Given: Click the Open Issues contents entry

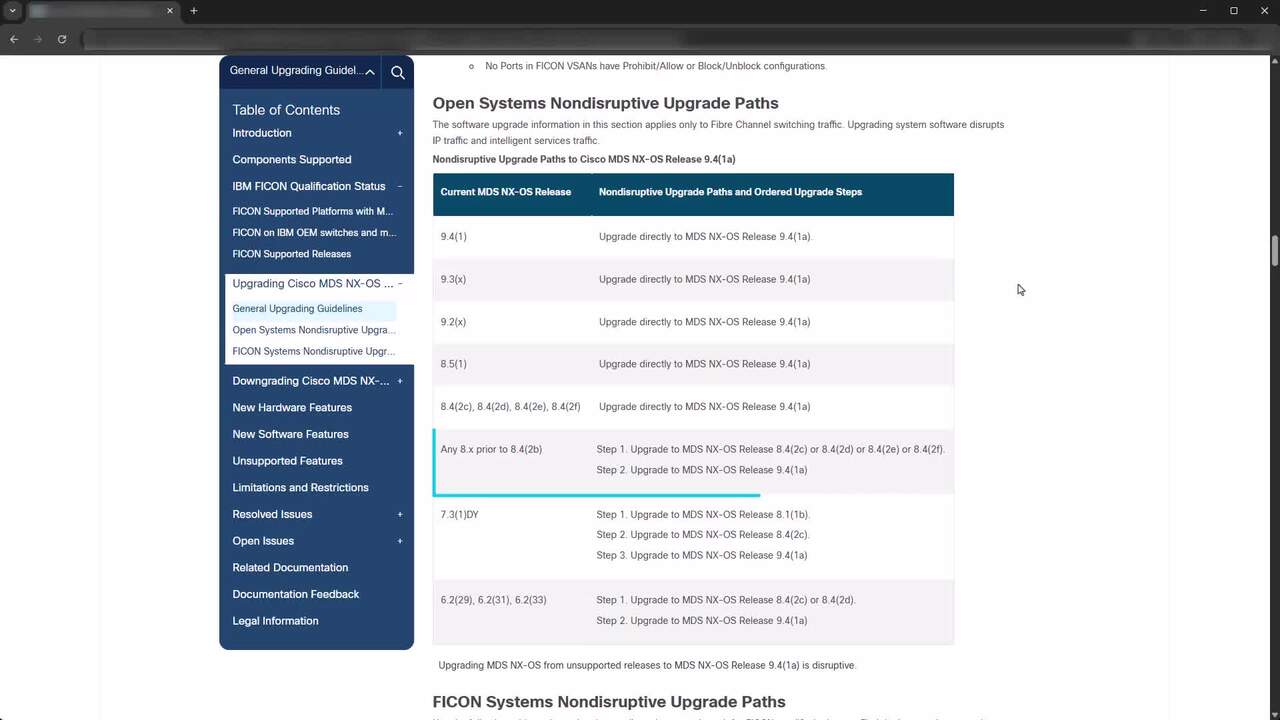Looking at the screenshot, I should [263, 541].
